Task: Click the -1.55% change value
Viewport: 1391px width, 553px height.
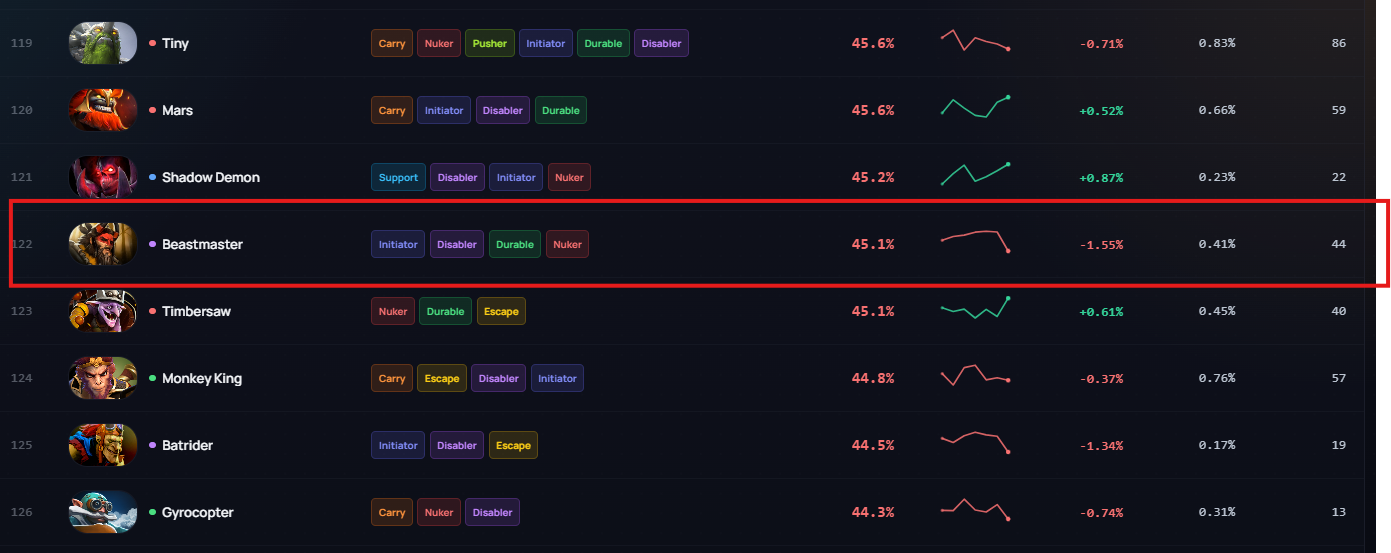Action: 1101,244
